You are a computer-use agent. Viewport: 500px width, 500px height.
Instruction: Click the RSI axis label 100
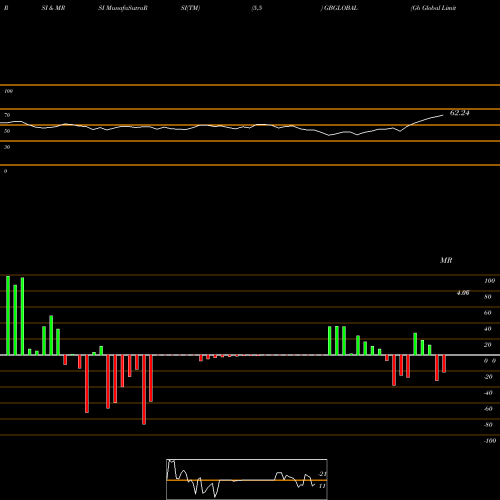[9, 91]
